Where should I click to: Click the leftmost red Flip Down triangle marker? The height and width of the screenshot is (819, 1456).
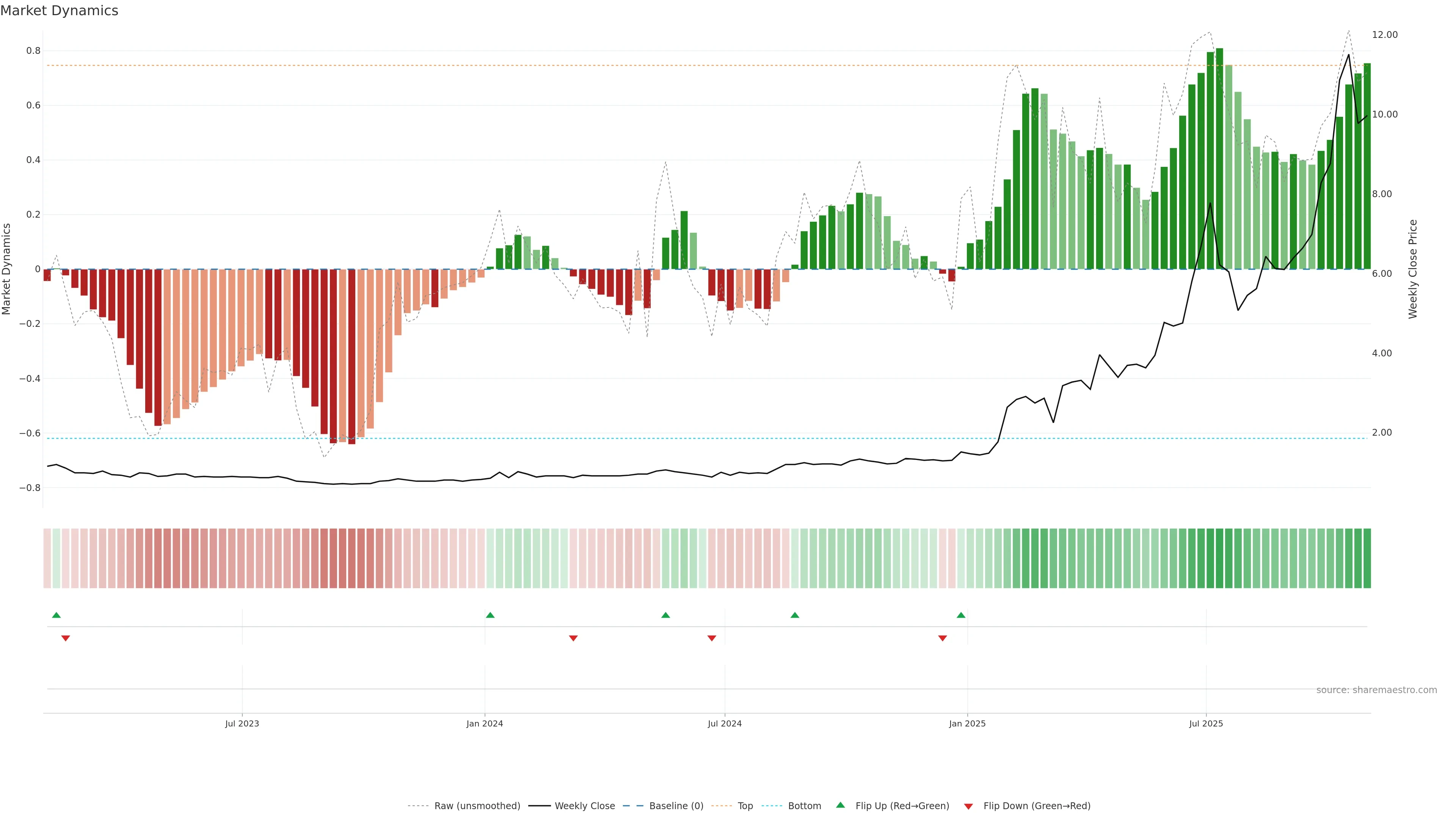click(66, 638)
